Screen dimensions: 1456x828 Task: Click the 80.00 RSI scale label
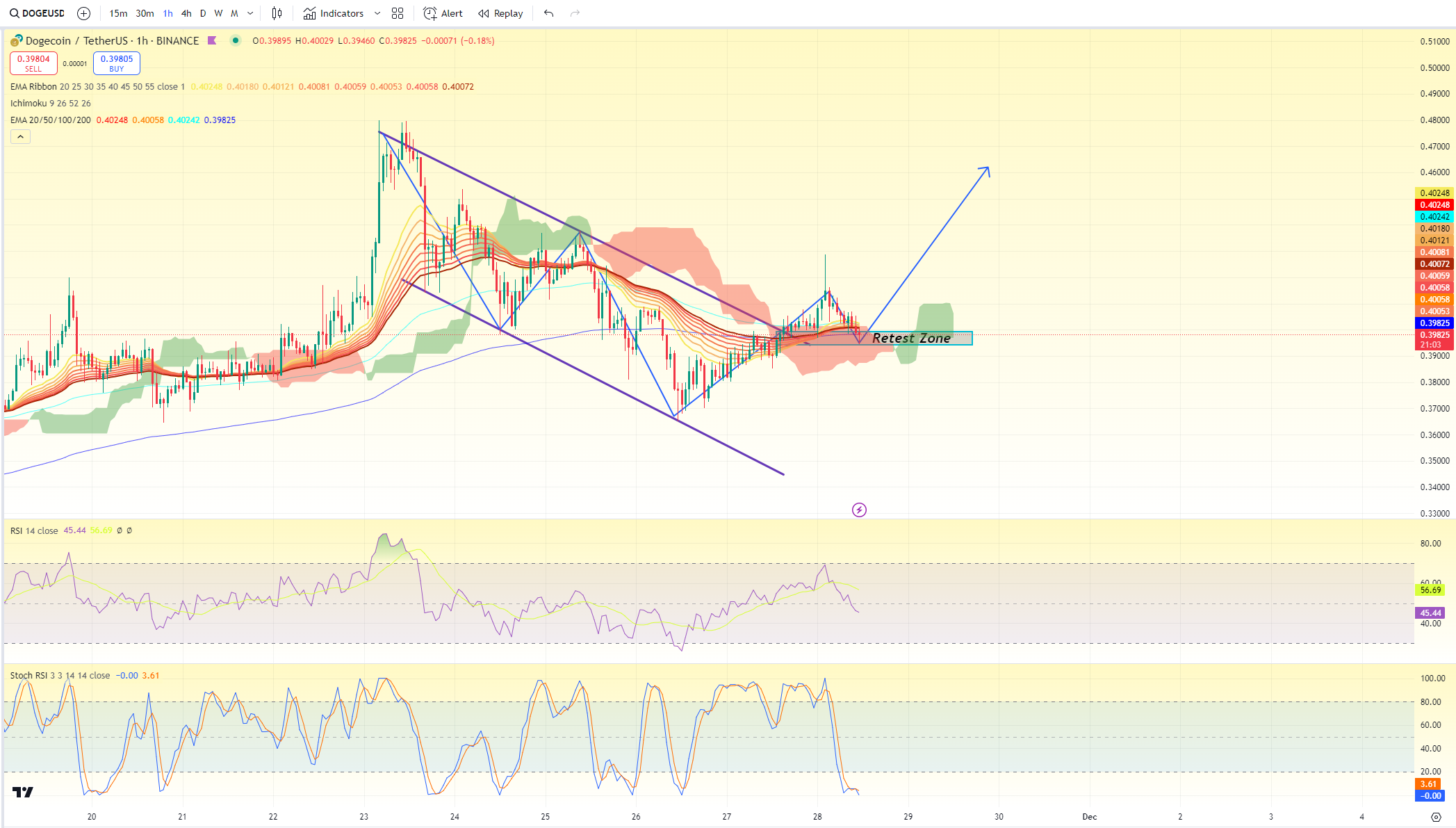(1430, 544)
